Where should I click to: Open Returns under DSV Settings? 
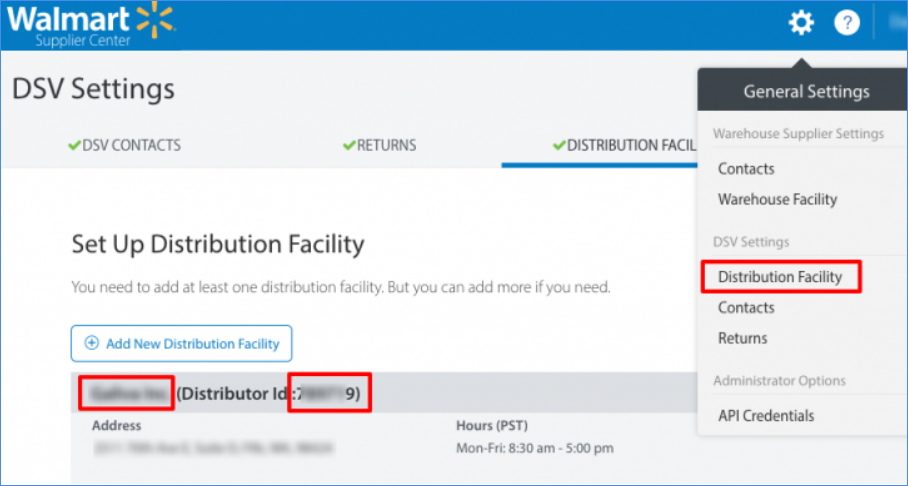pyautogui.click(x=742, y=338)
